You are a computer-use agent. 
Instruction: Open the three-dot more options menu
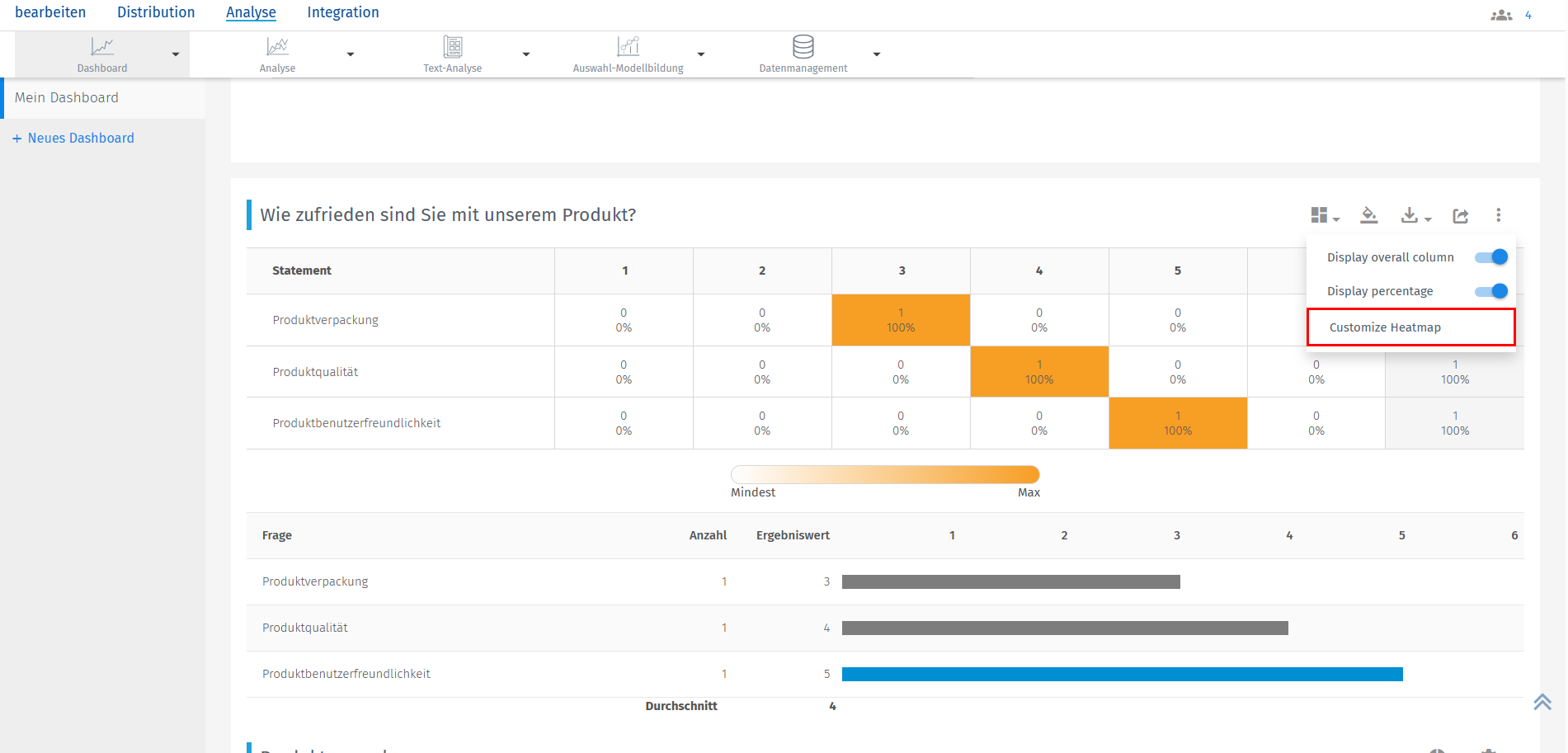click(1499, 215)
